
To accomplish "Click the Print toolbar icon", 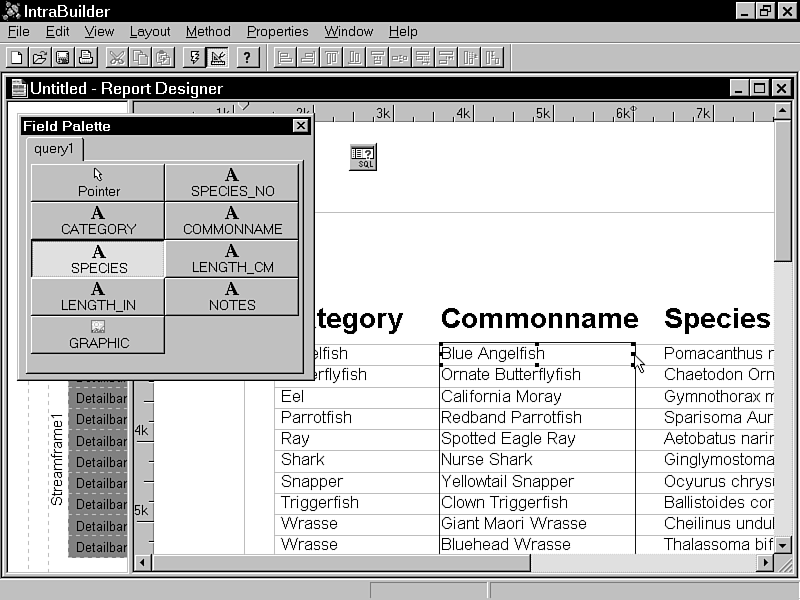I will tap(85, 57).
